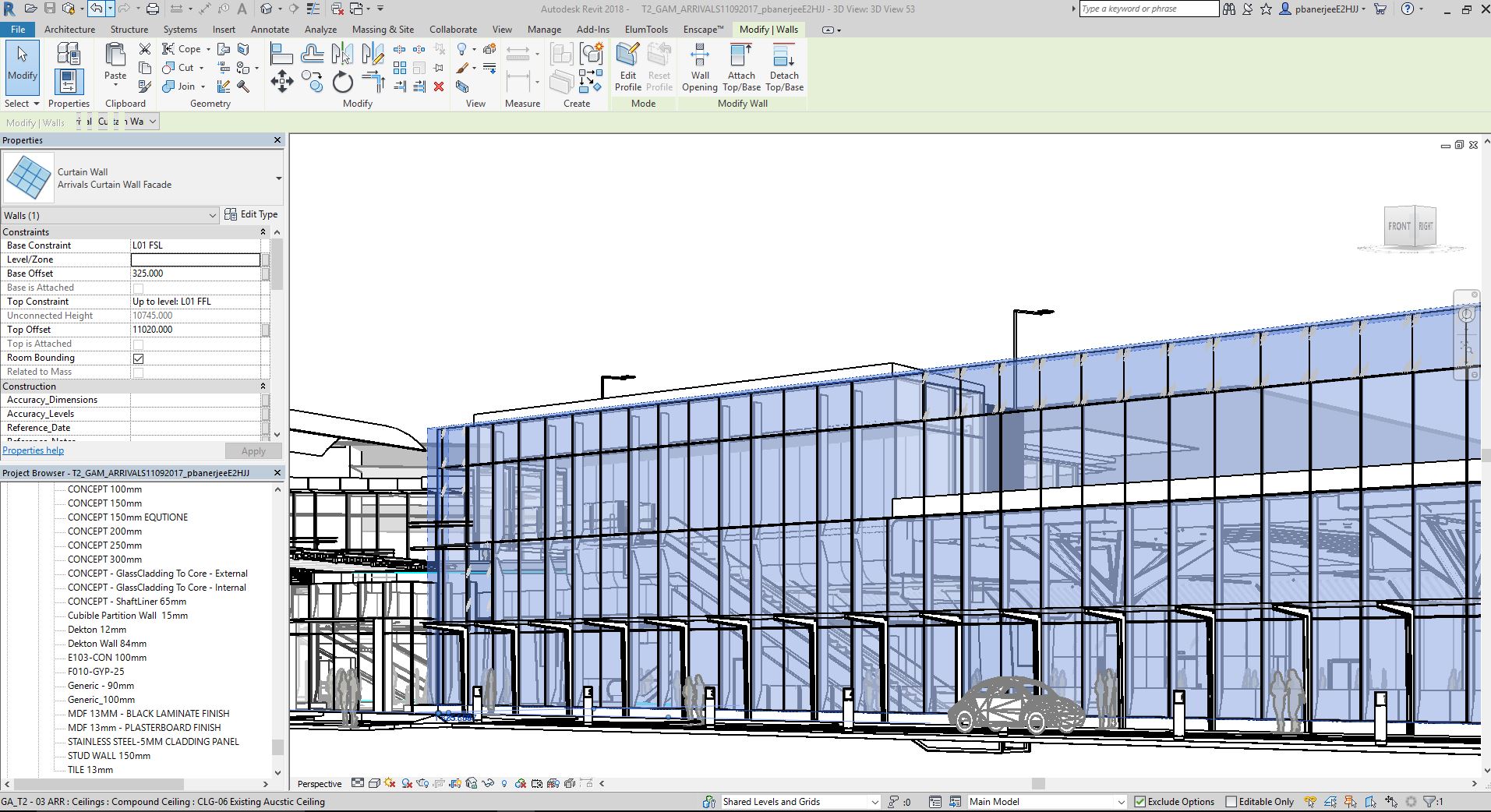The width and height of the screenshot is (1491, 812).
Task: Open the Shared Levels and Grids workset dropdown
Action: [x=800, y=802]
